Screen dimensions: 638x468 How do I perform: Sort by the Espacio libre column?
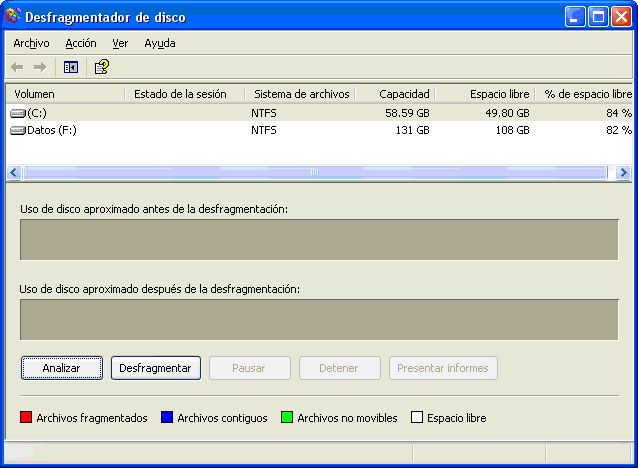[485, 94]
